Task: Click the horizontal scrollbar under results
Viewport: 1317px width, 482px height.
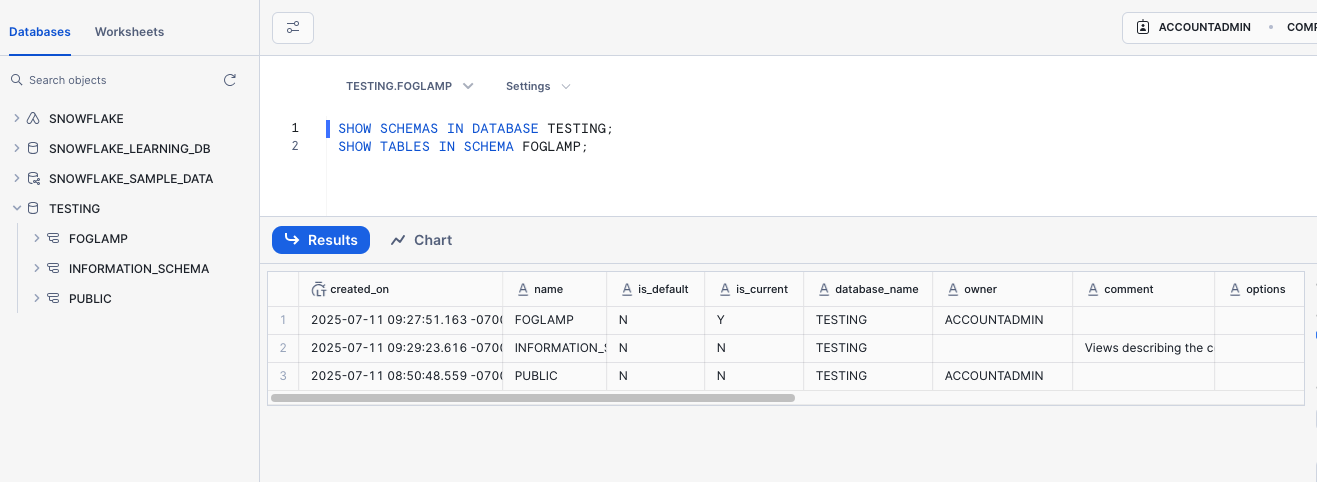Action: click(x=532, y=398)
